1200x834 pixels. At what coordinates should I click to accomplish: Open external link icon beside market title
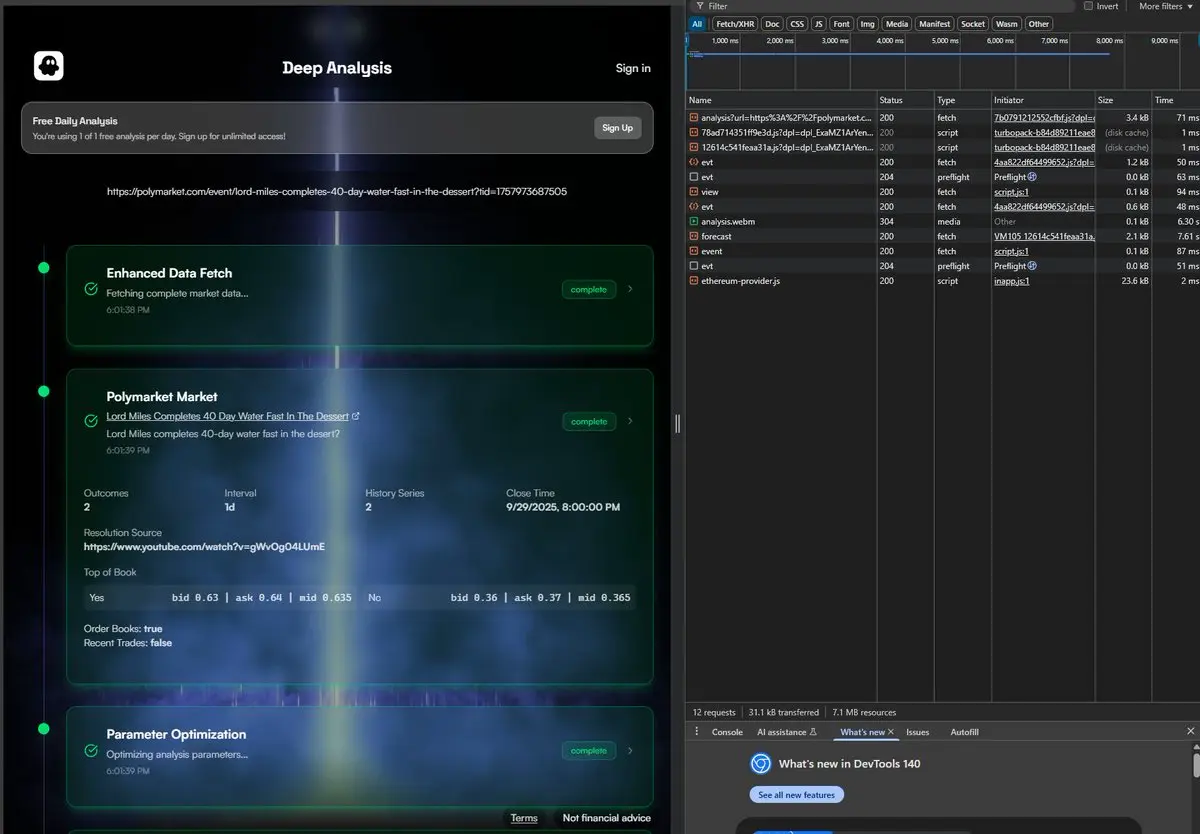(x=355, y=416)
